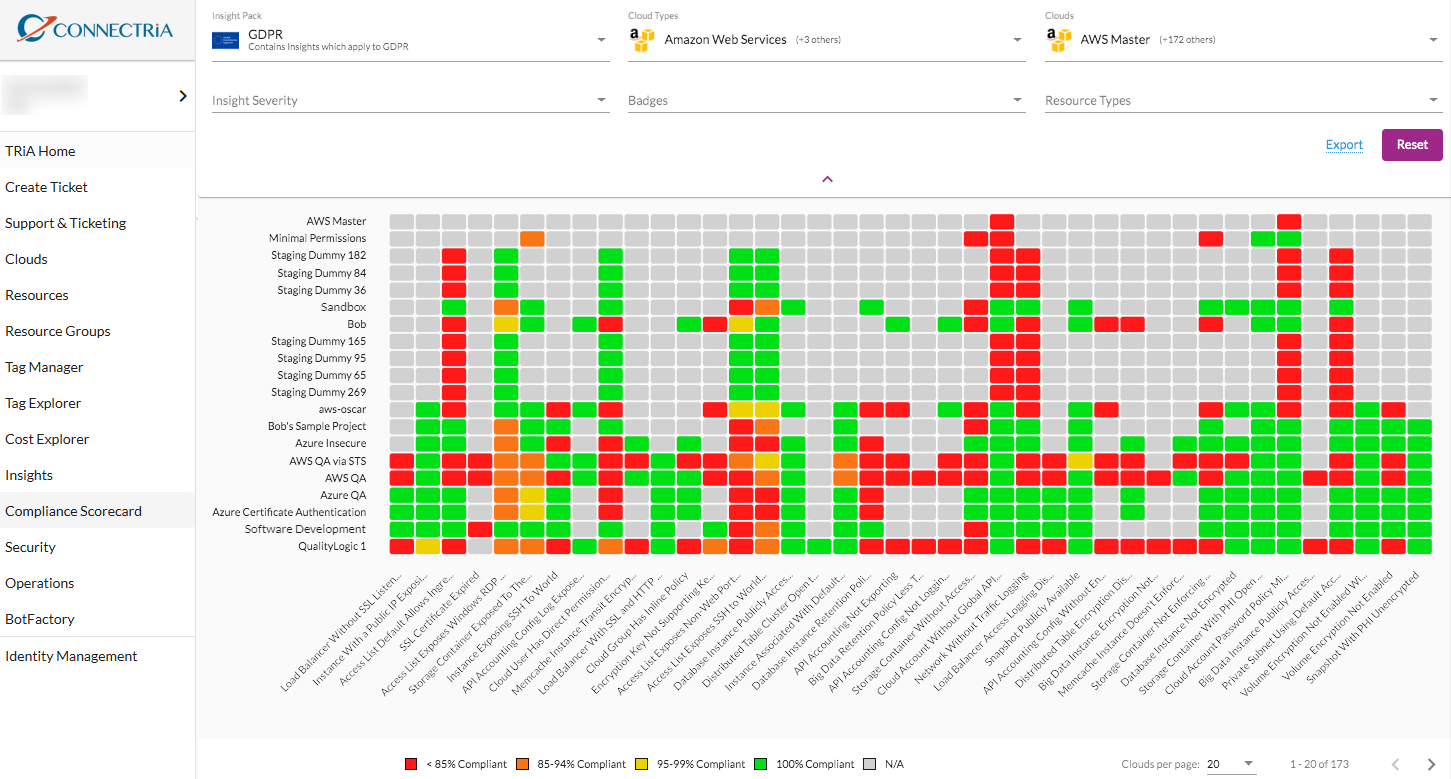The image size is (1451, 779).
Task: Select the QualityLogic 1 row label
Action: click(332, 546)
